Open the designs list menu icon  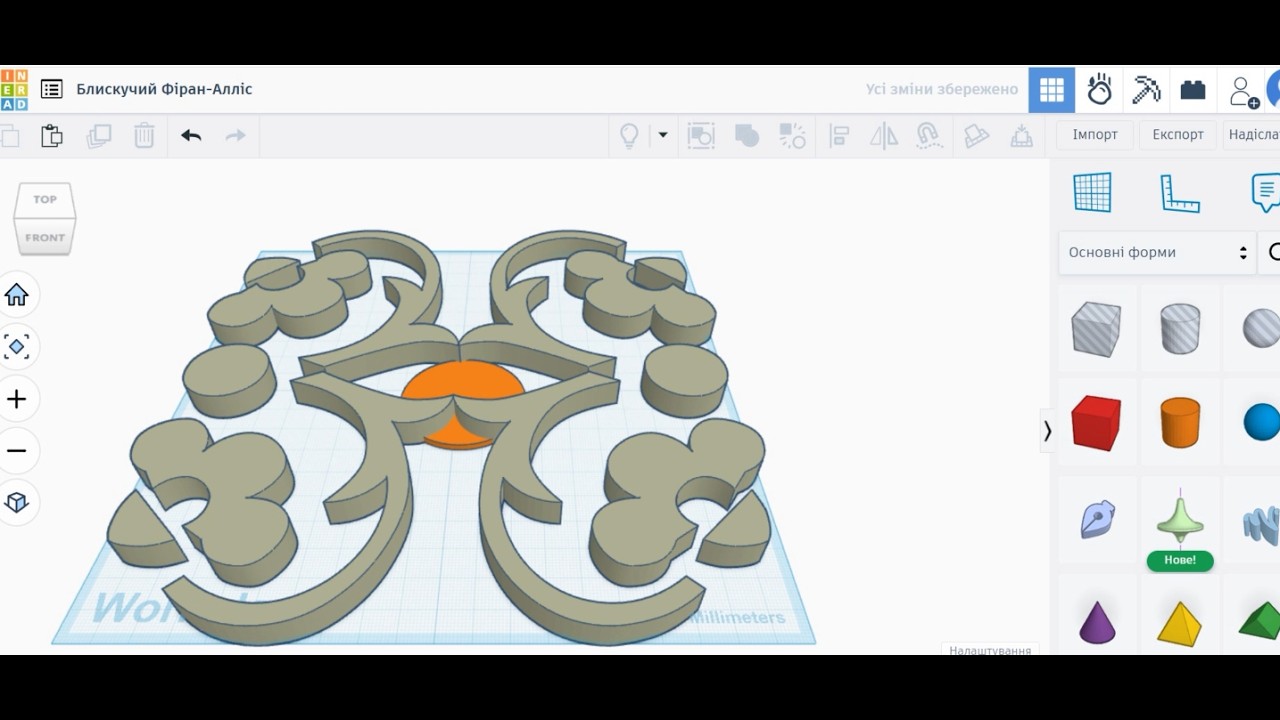(x=51, y=89)
